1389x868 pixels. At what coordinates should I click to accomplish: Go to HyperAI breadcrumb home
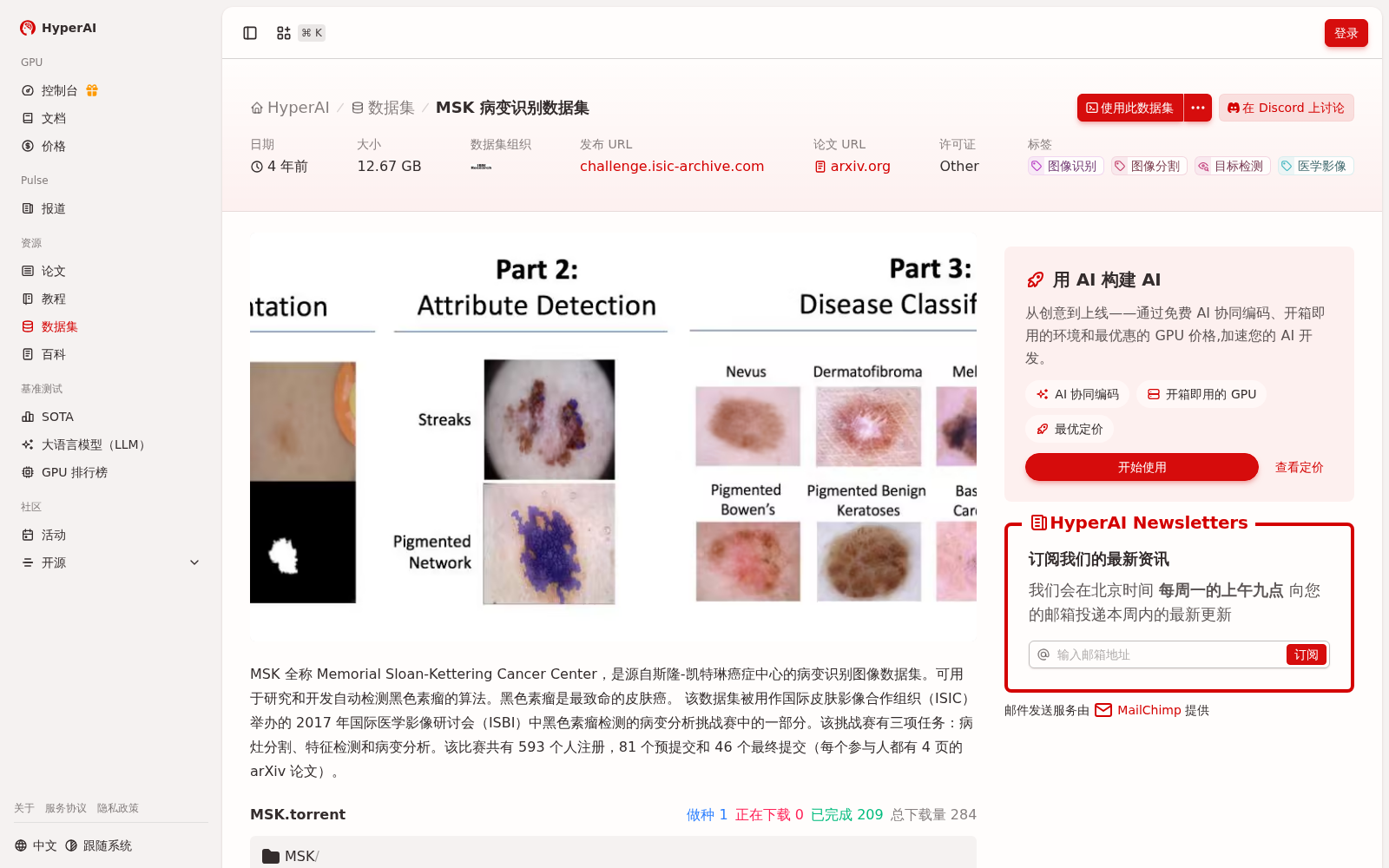point(290,108)
